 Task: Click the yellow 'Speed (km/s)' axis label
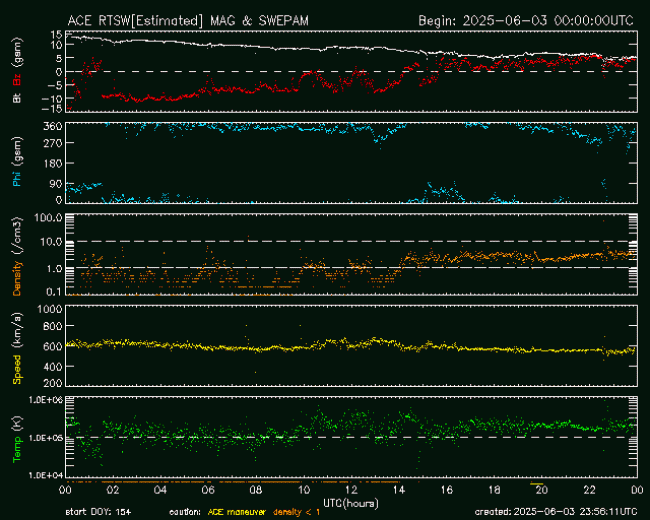pos(17,348)
